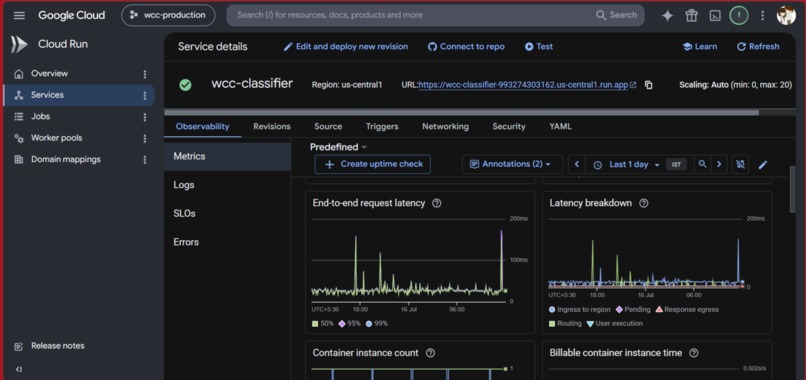Click the Cloud Run product icon
806x380 pixels.
[x=19, y=45]
